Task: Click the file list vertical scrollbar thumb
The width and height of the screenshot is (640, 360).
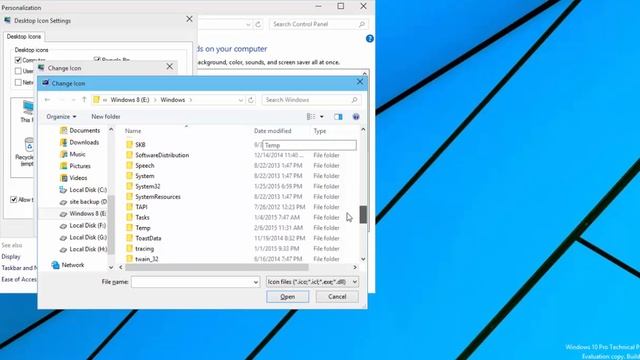Action: 363,215
